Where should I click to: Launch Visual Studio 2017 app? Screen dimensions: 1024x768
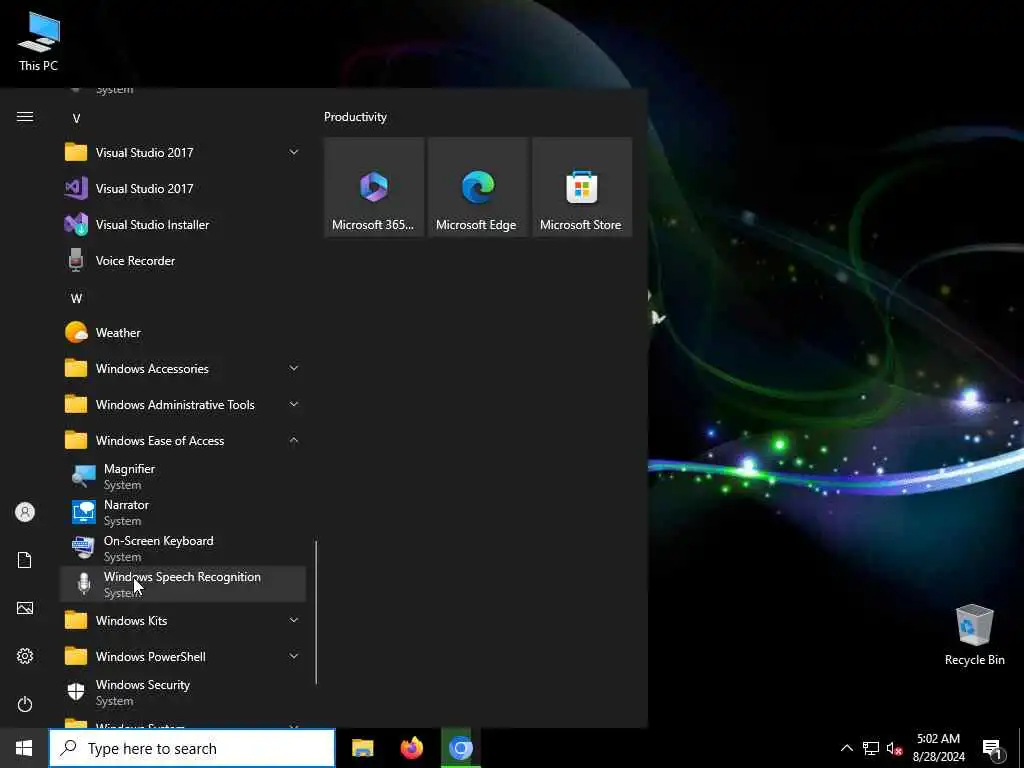(182, 189)
